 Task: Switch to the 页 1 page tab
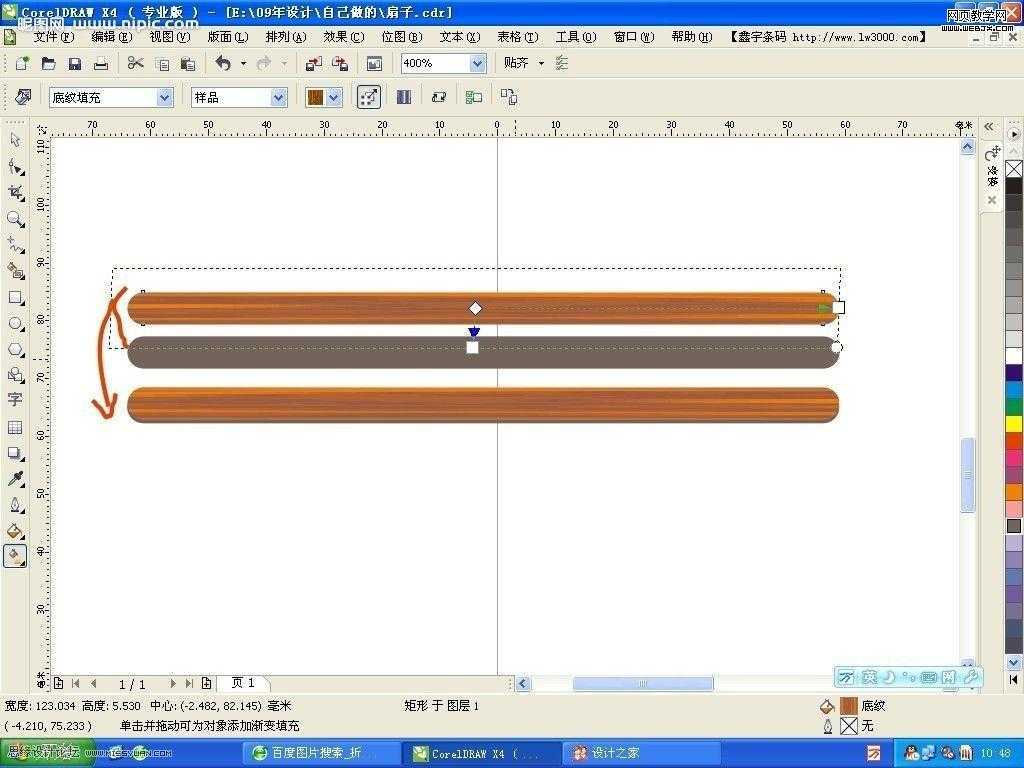click(243, 683)
